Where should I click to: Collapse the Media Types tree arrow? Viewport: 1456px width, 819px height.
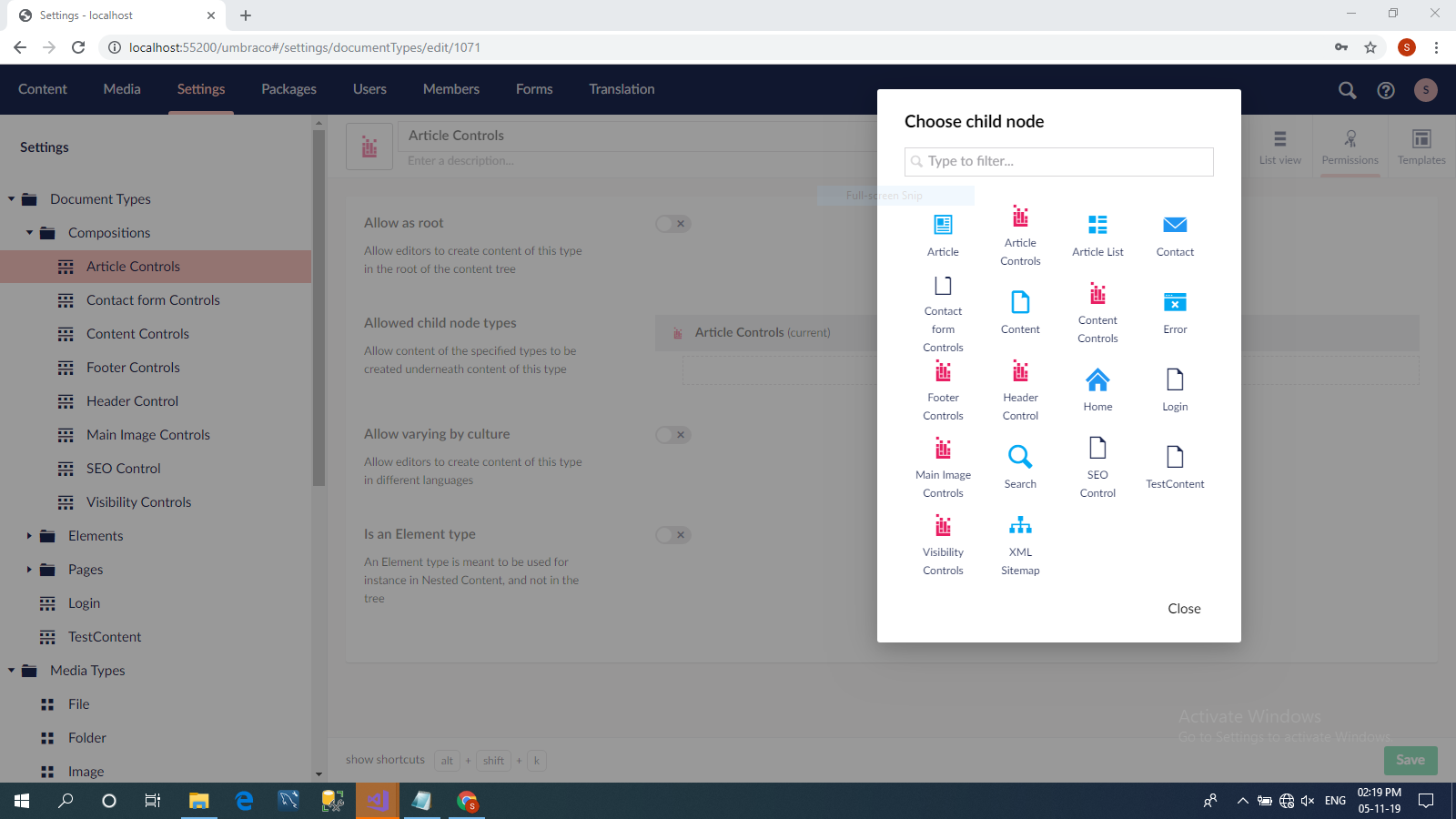pyautogui.click(x=11, y=671)
